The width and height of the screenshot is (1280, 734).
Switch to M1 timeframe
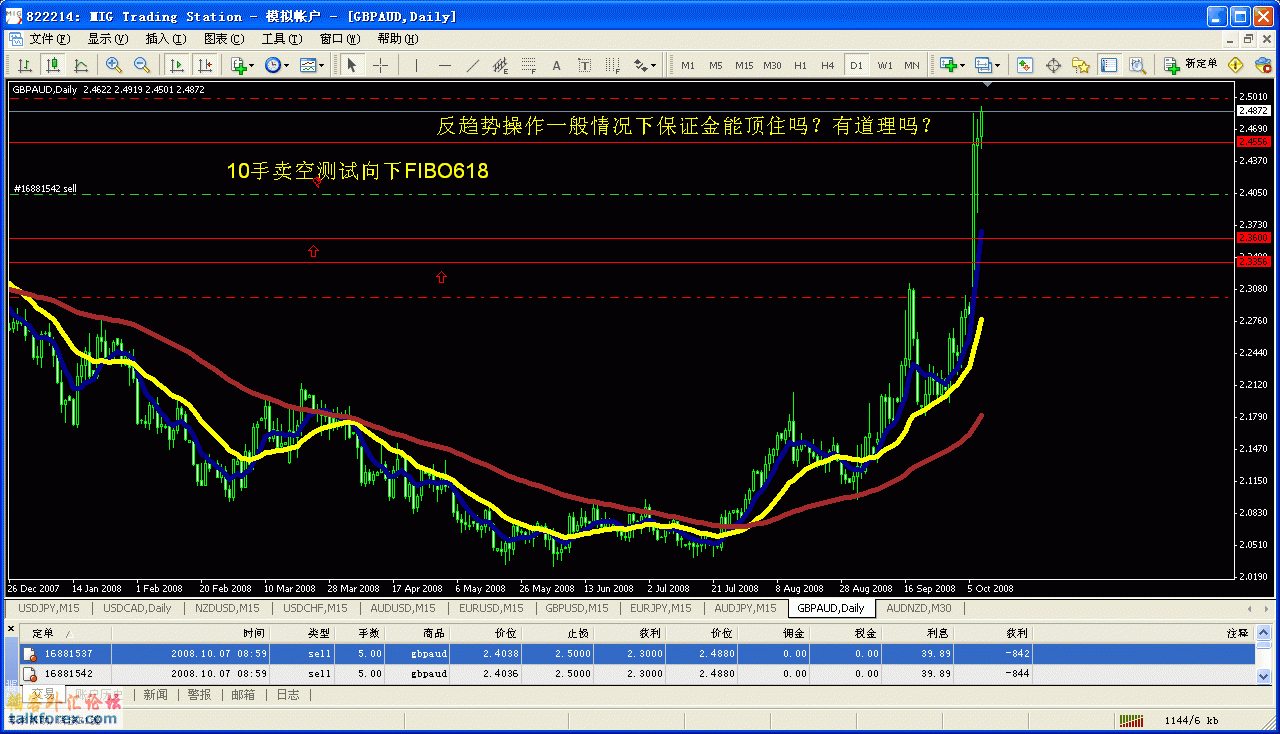pyautogui.click(x=688, y=65)
